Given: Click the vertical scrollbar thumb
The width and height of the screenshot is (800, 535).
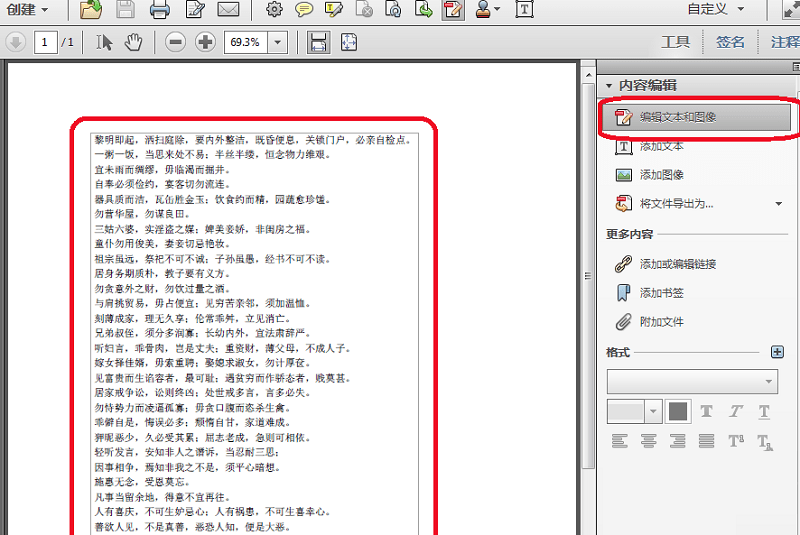Looking at the screenshot, I should pyautogui.click(x=588, y=275).
